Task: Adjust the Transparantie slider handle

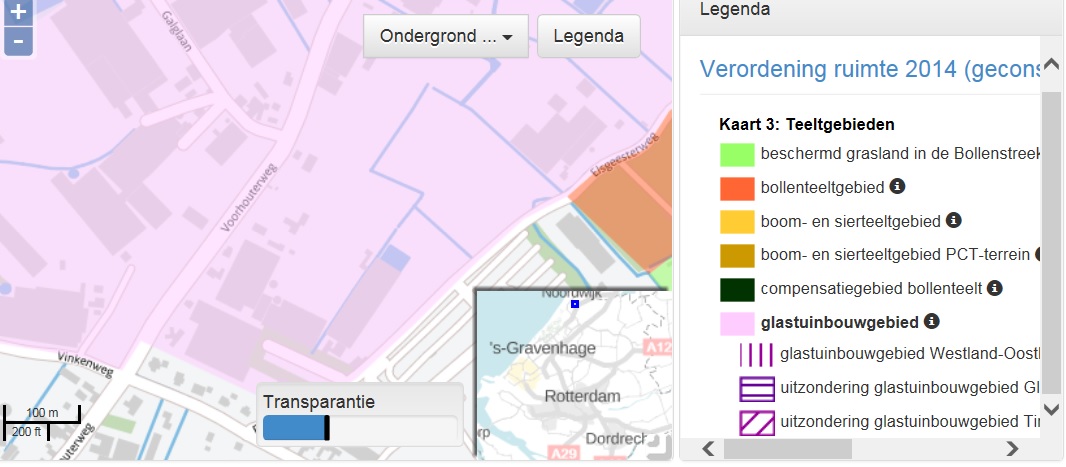Action: click(x=327, y=428)
